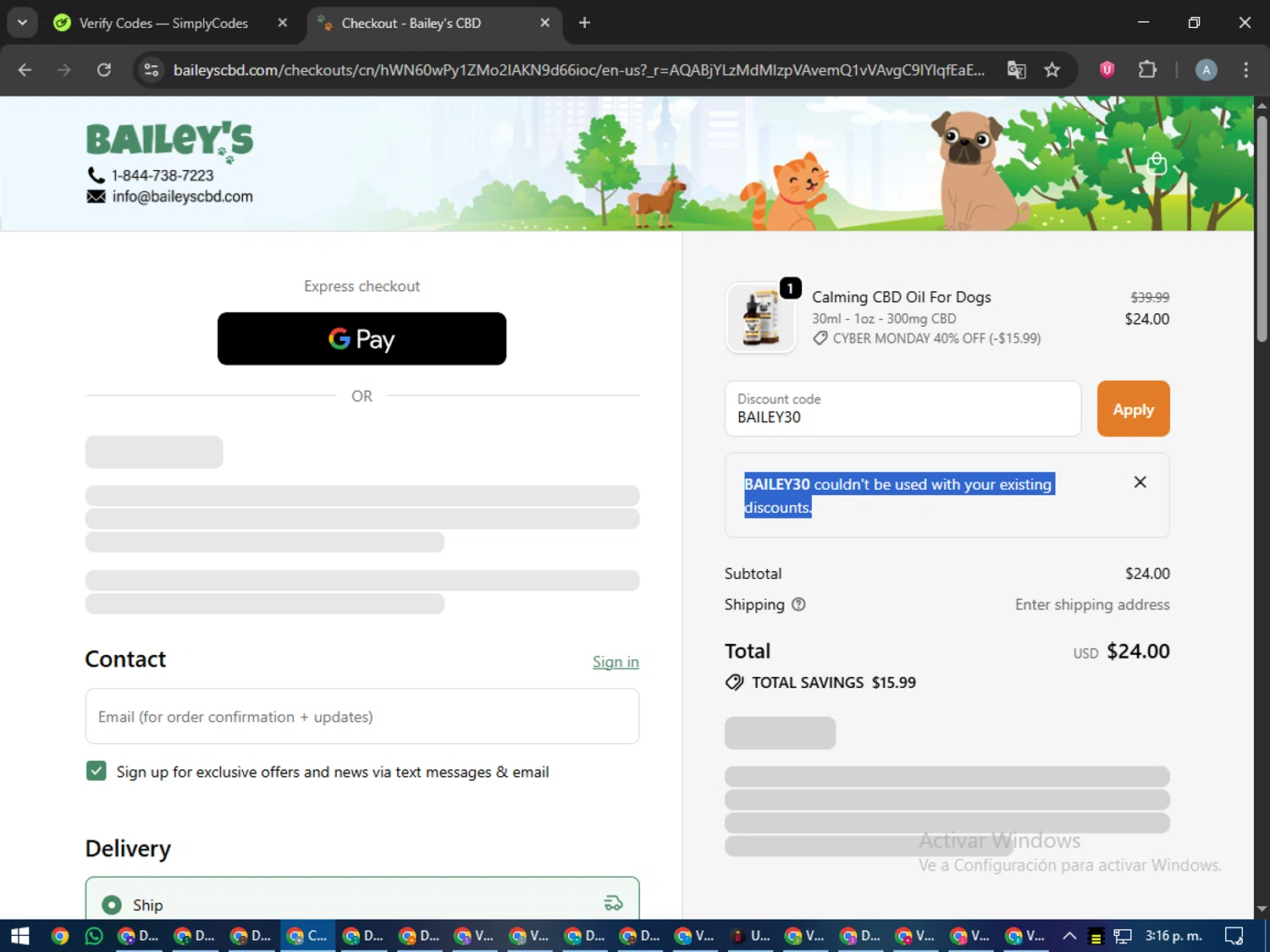The width and height of the screenshot is (1270, 952).
Task: Uncheck the exclusive offers signup checkbox
Action: point(97,771)
